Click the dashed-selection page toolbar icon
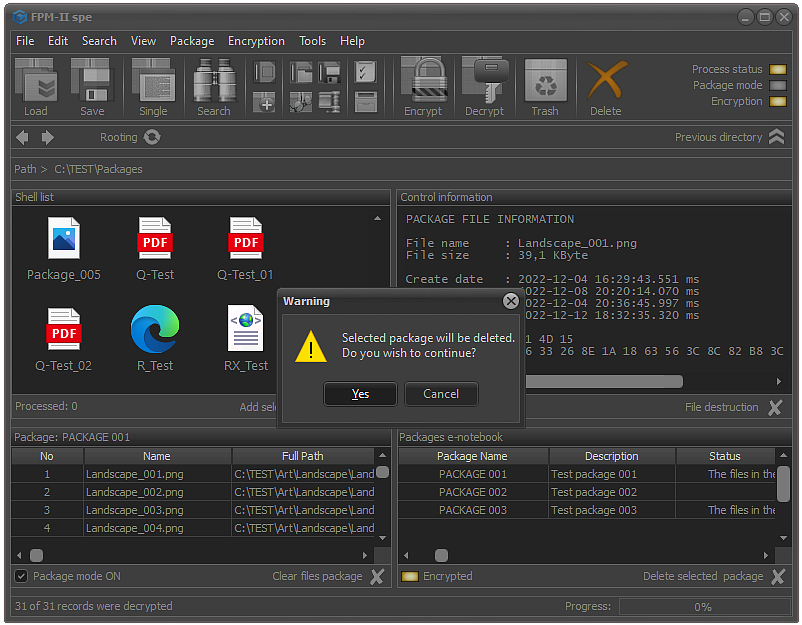This screenshot has width=802, height=625. (265, 72)
